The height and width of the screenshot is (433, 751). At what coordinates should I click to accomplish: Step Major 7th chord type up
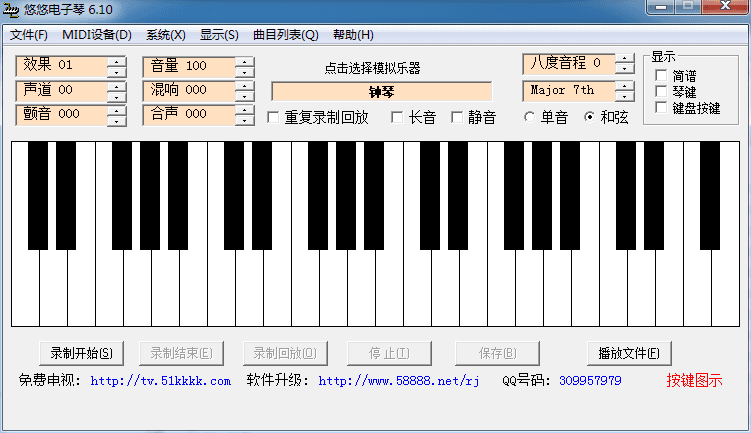coord(625,86)
